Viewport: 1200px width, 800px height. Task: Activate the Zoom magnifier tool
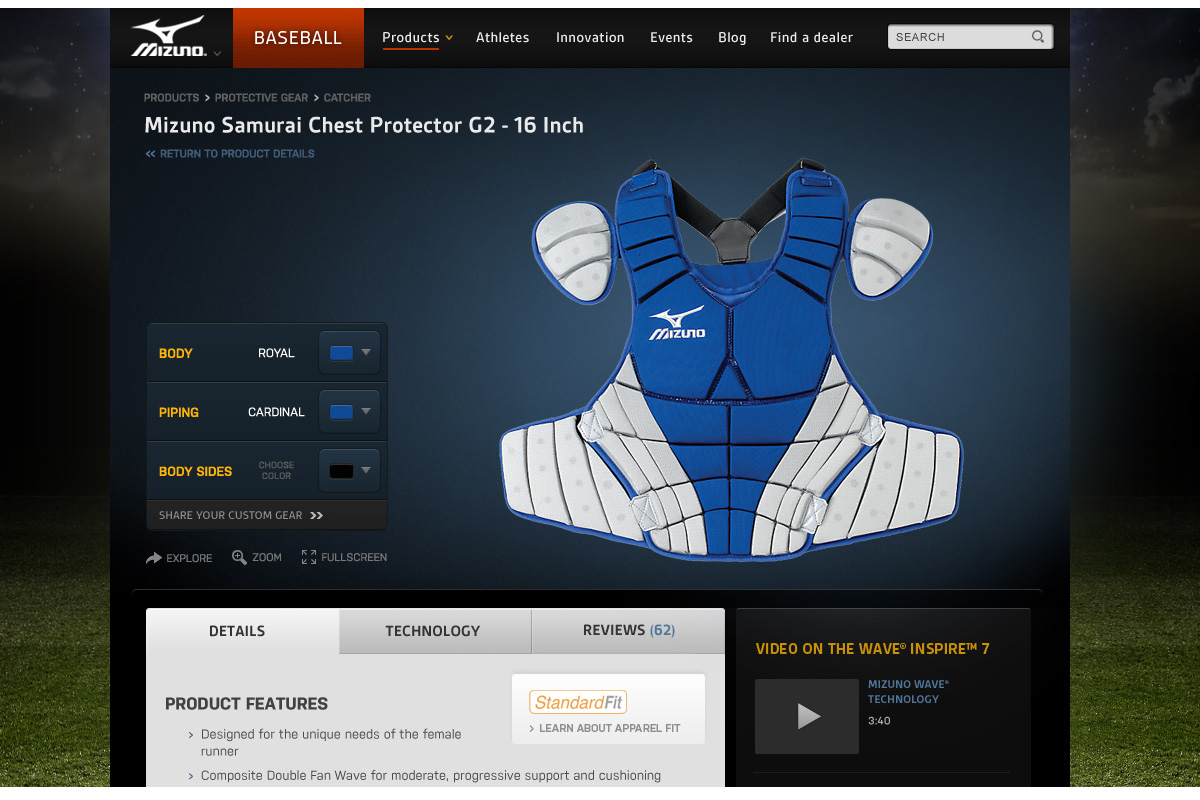[x=239, y=557]
